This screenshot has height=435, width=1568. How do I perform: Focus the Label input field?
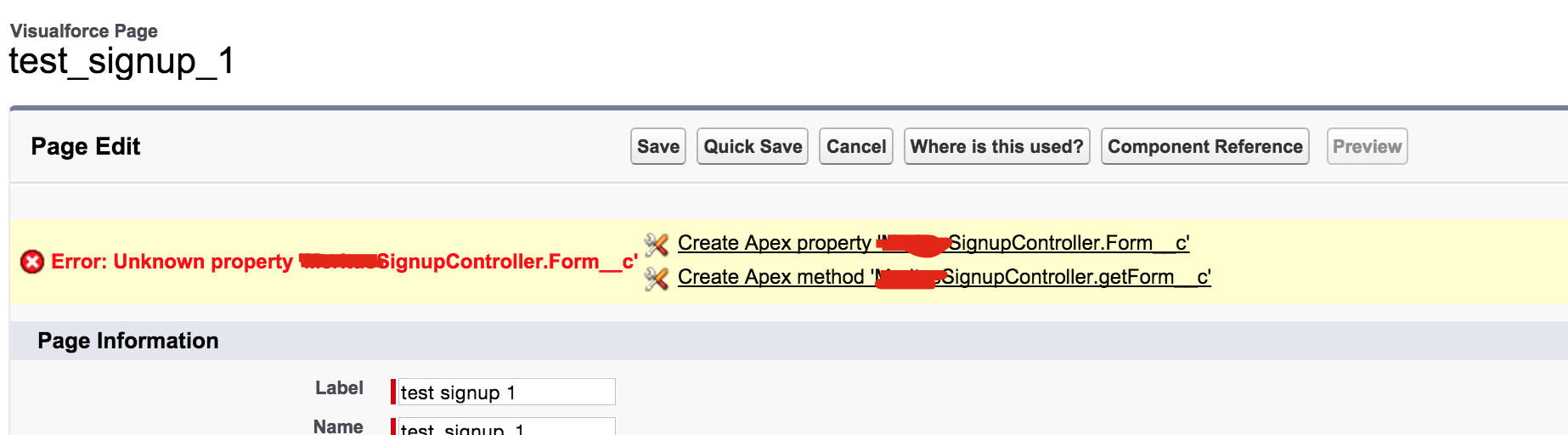coord(506,392)
